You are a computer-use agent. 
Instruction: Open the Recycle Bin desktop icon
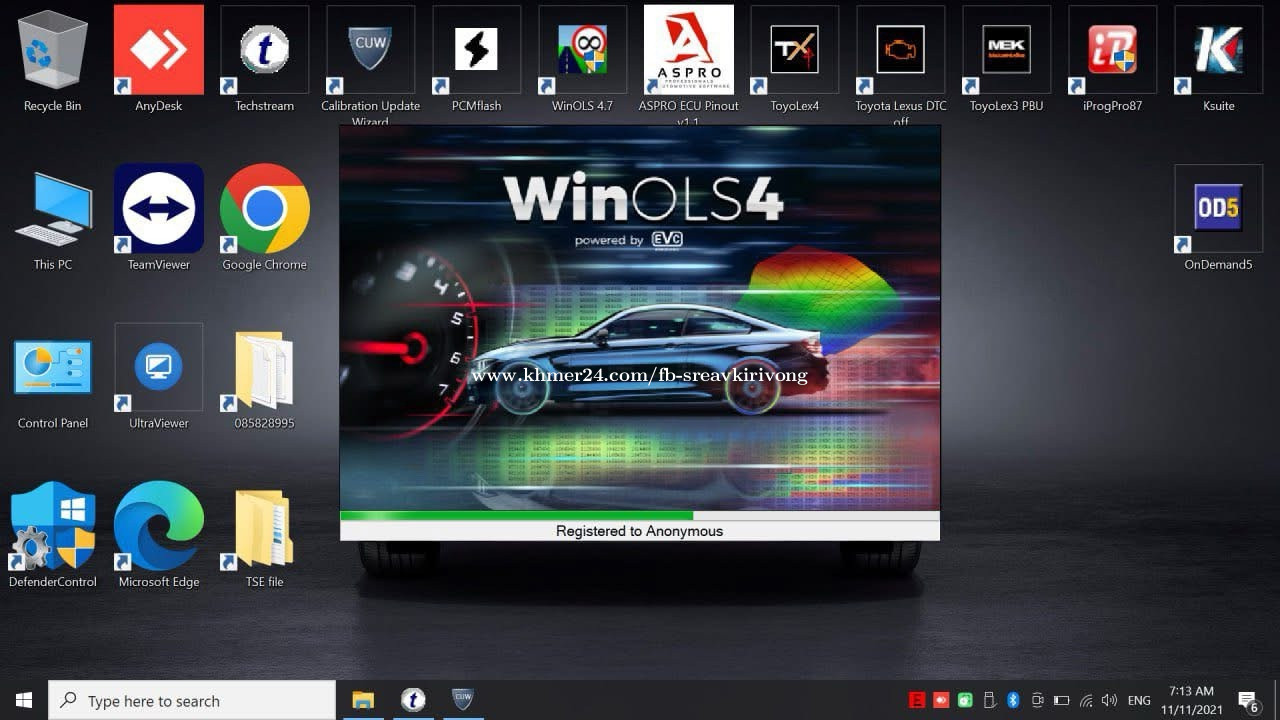coord(53,61)
